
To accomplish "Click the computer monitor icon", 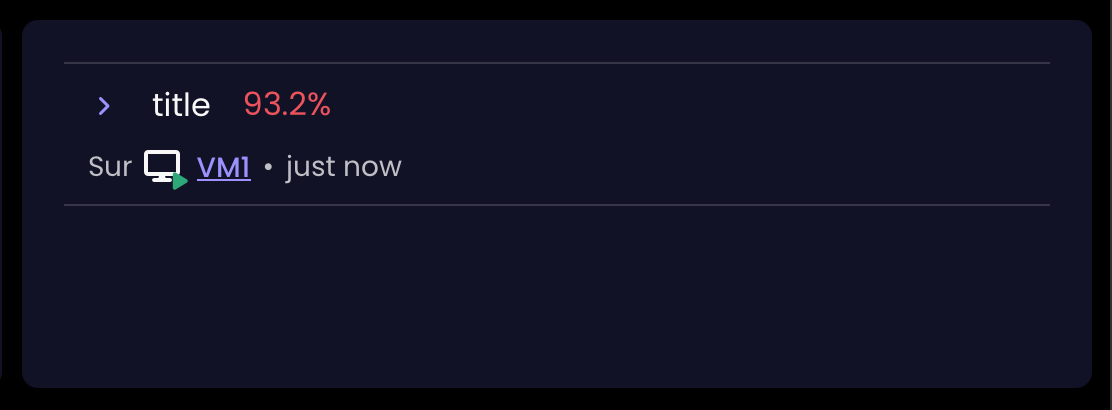I will click(162, 165).
